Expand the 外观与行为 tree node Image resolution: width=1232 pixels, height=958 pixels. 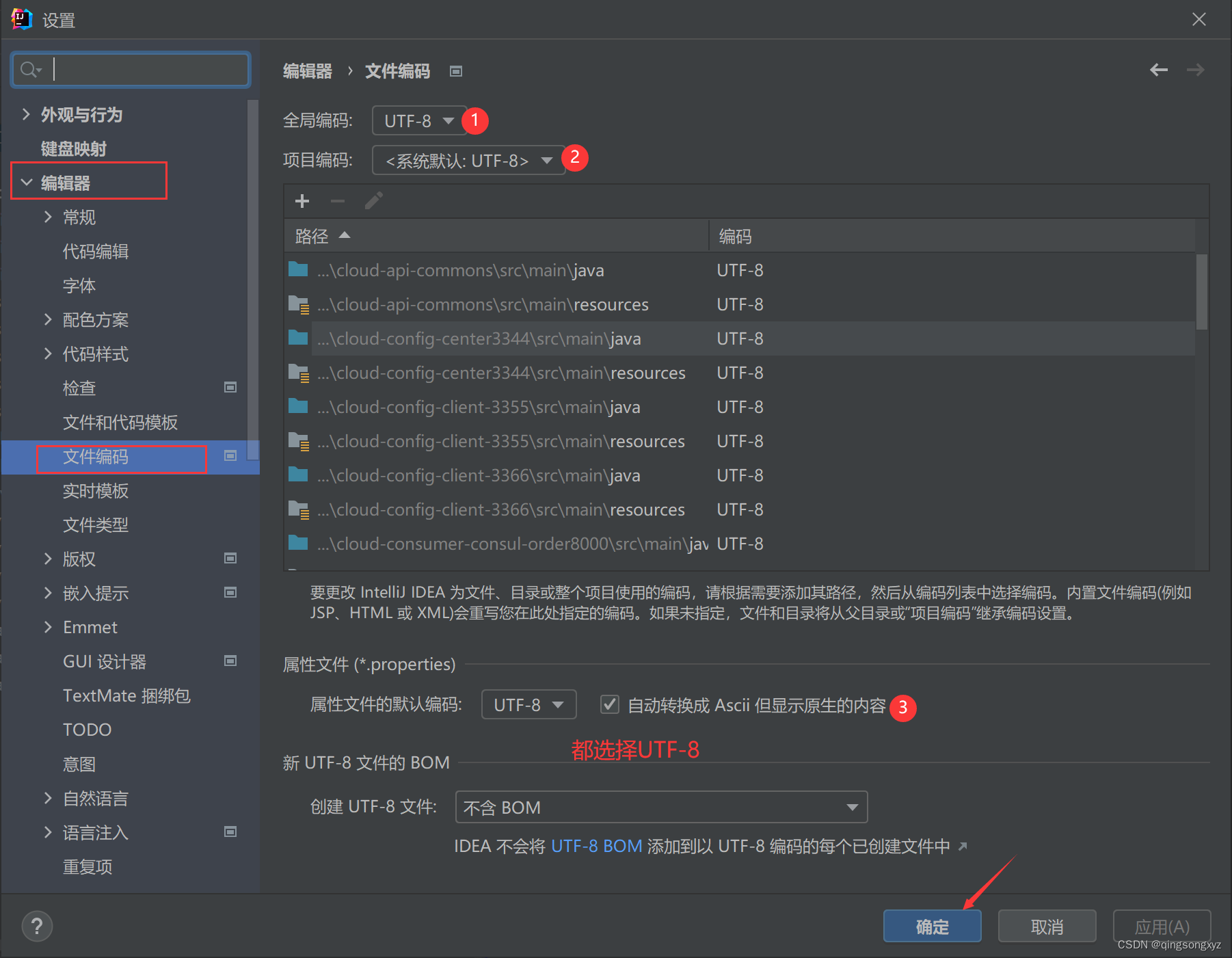26,114
